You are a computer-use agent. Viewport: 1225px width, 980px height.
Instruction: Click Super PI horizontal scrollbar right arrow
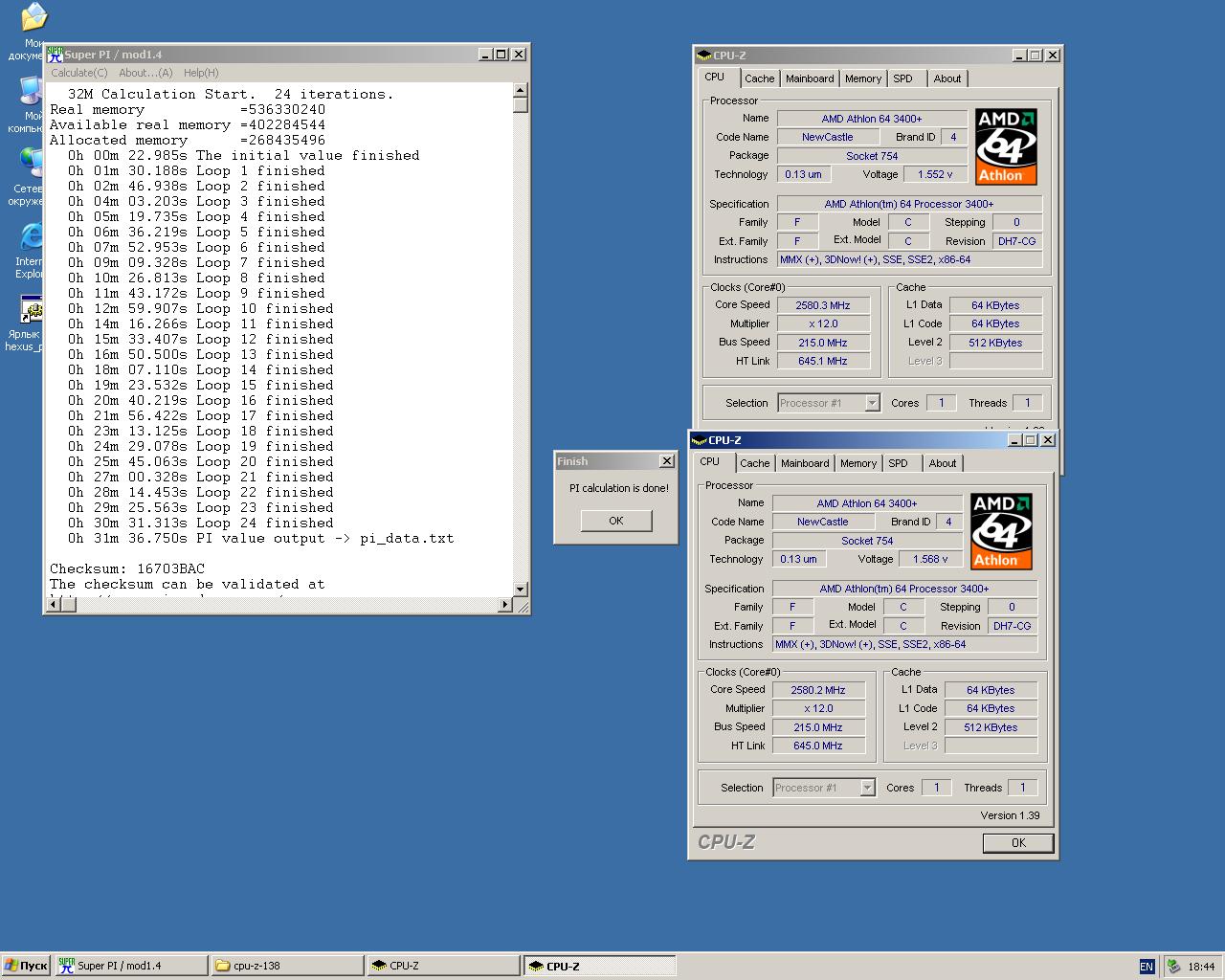coord(505,604)
